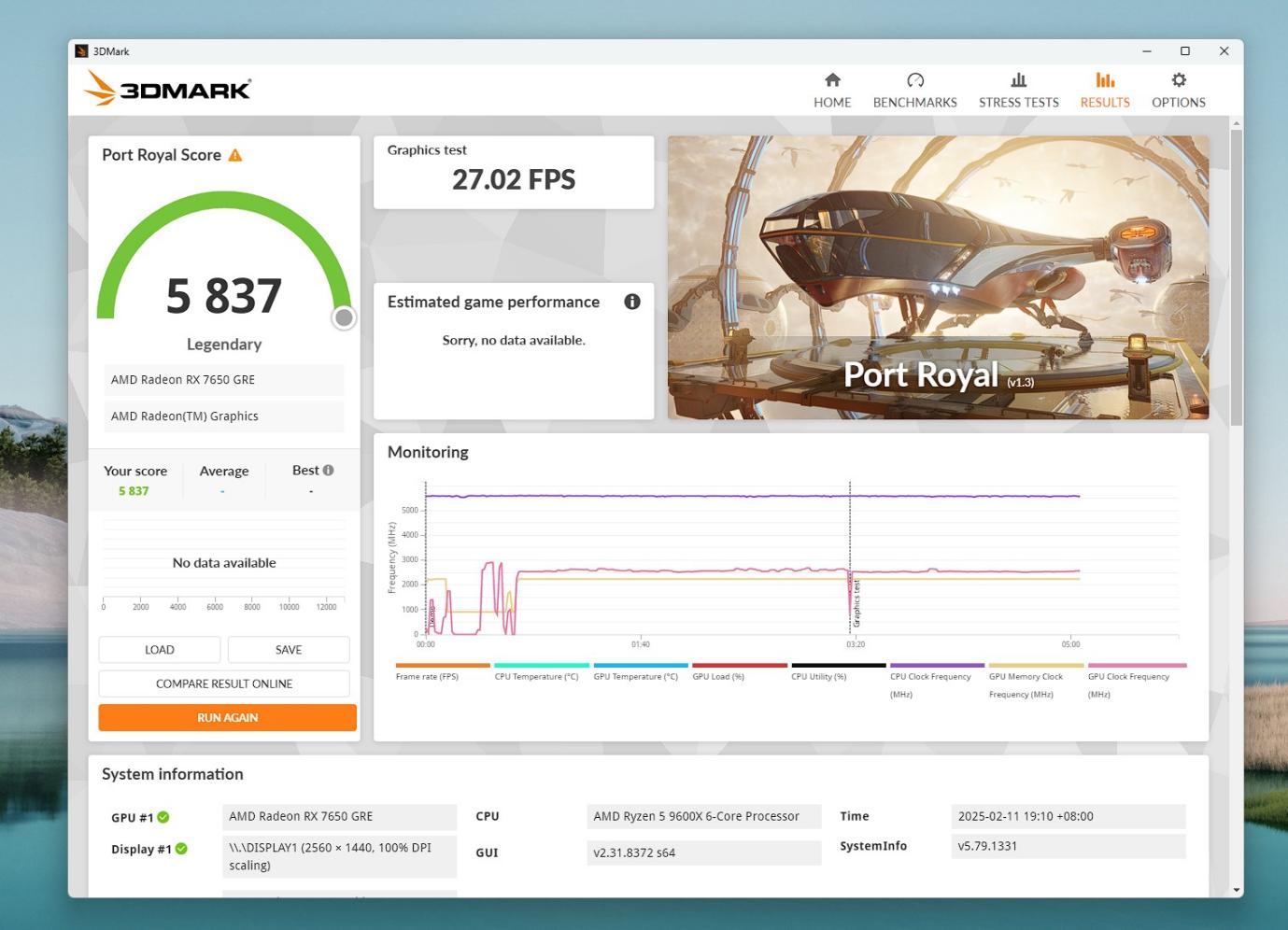Click the Port Royal benchmark thumbnail image
Screen dimensions: 1288x930
938,277
